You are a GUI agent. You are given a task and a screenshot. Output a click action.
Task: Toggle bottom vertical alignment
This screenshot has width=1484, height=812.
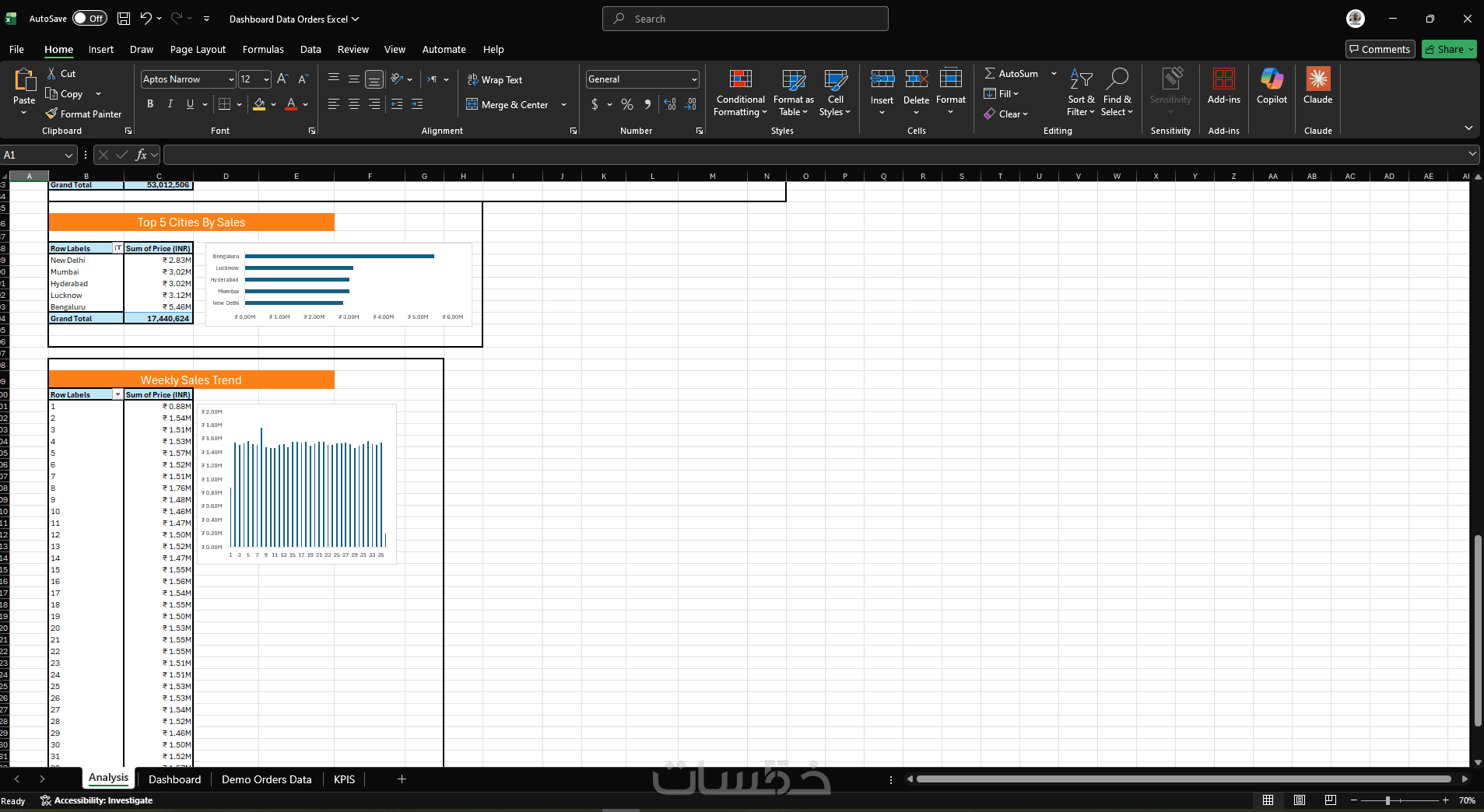pyautogui.click(x=374, y=79)
